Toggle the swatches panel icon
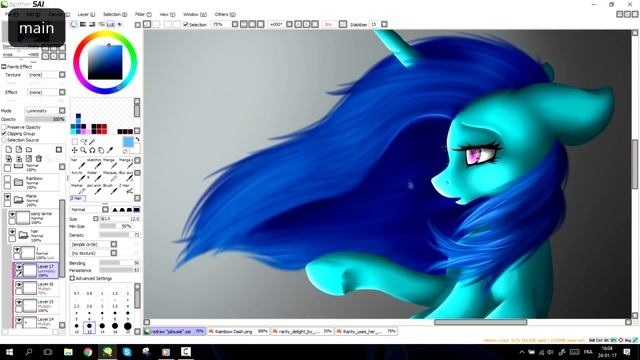640x360 pixels. [110, 24]
